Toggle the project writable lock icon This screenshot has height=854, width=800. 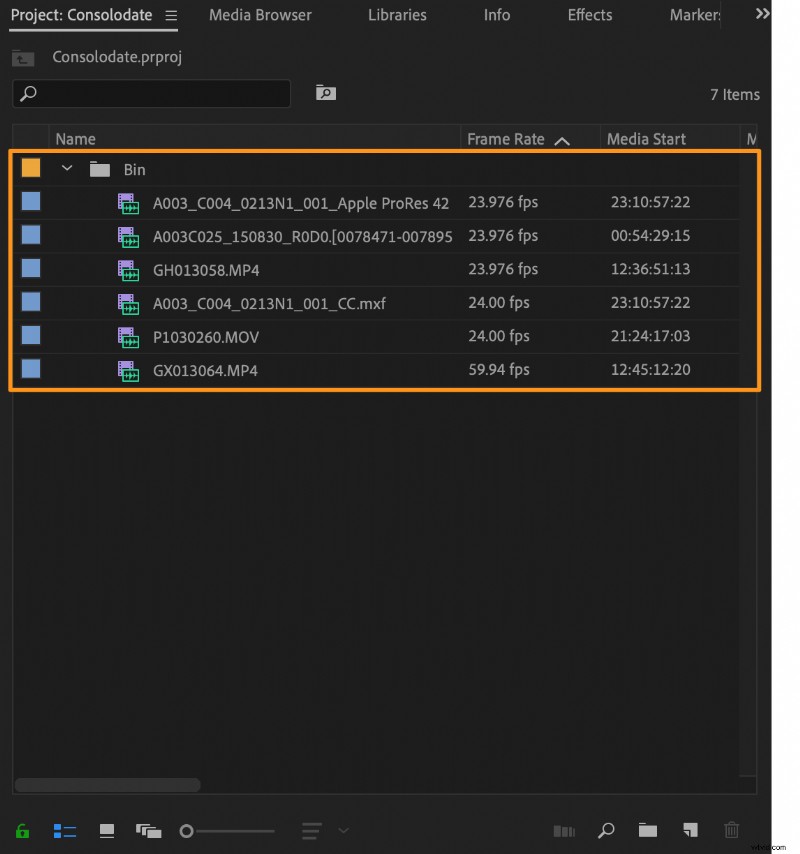[22, 831]
